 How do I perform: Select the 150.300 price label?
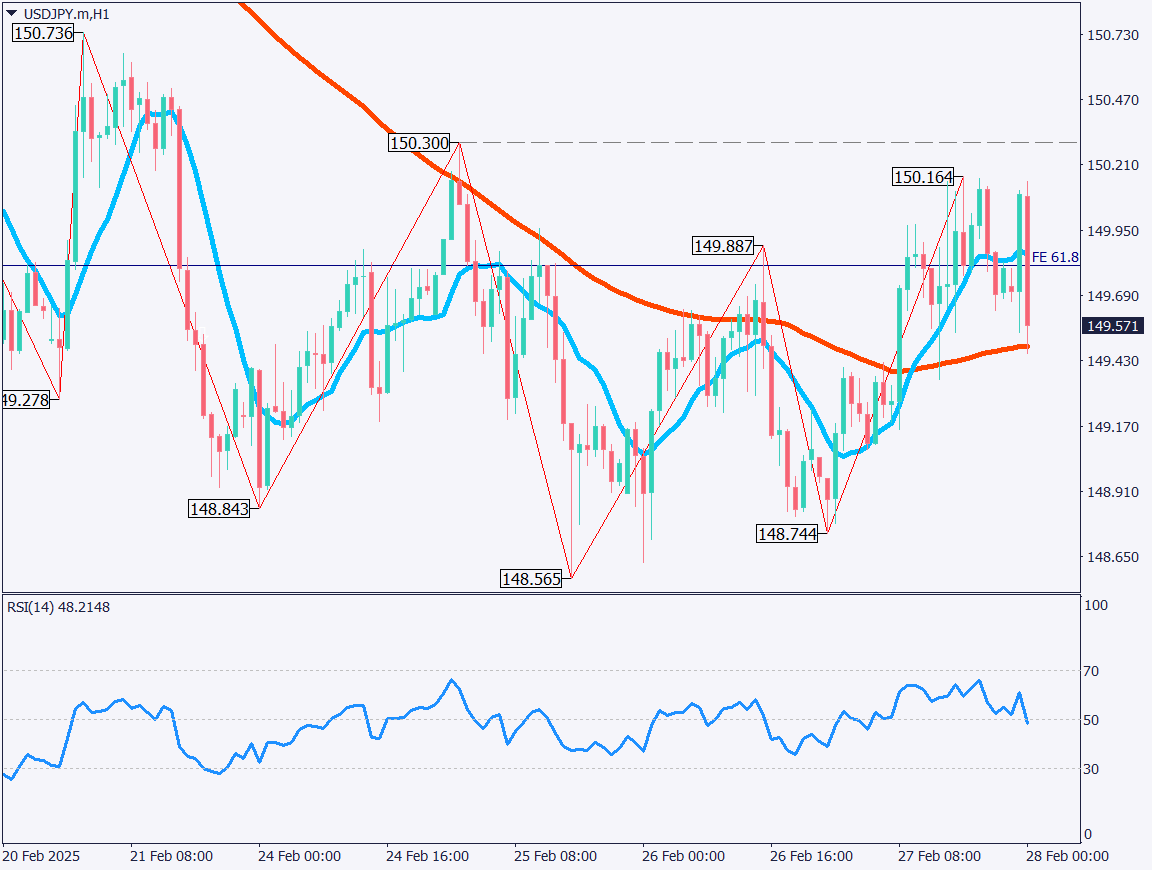pyautogui.click(x=419, y=144)
